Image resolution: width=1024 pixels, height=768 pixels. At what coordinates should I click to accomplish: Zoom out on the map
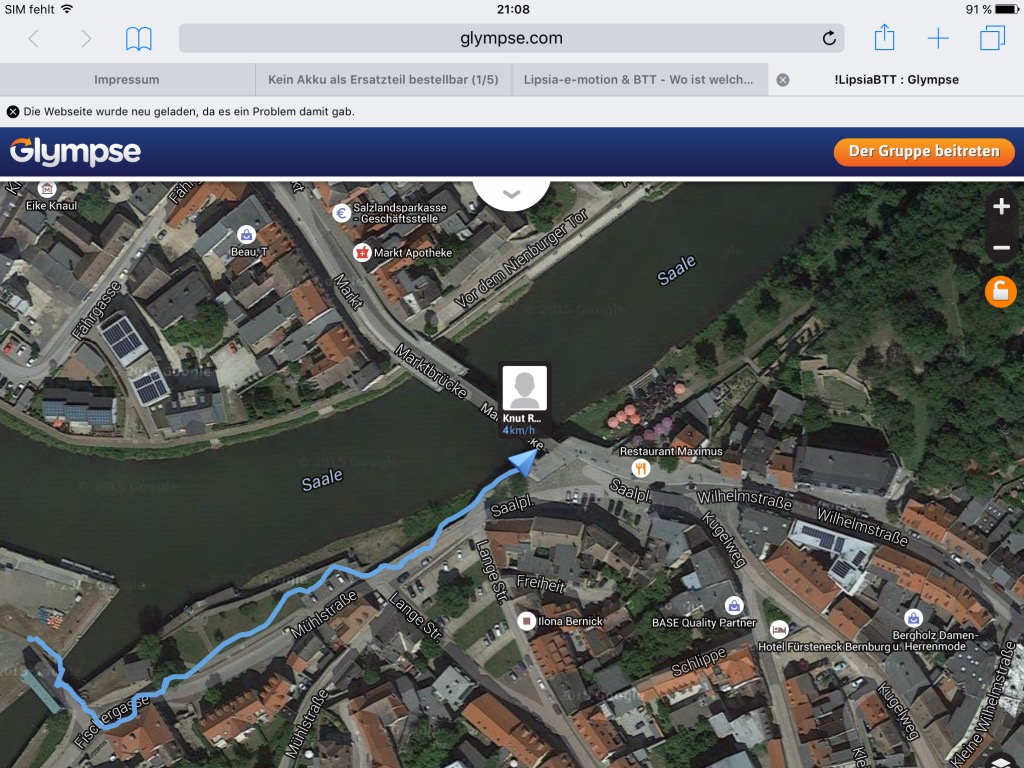[x=1001, y=247]
